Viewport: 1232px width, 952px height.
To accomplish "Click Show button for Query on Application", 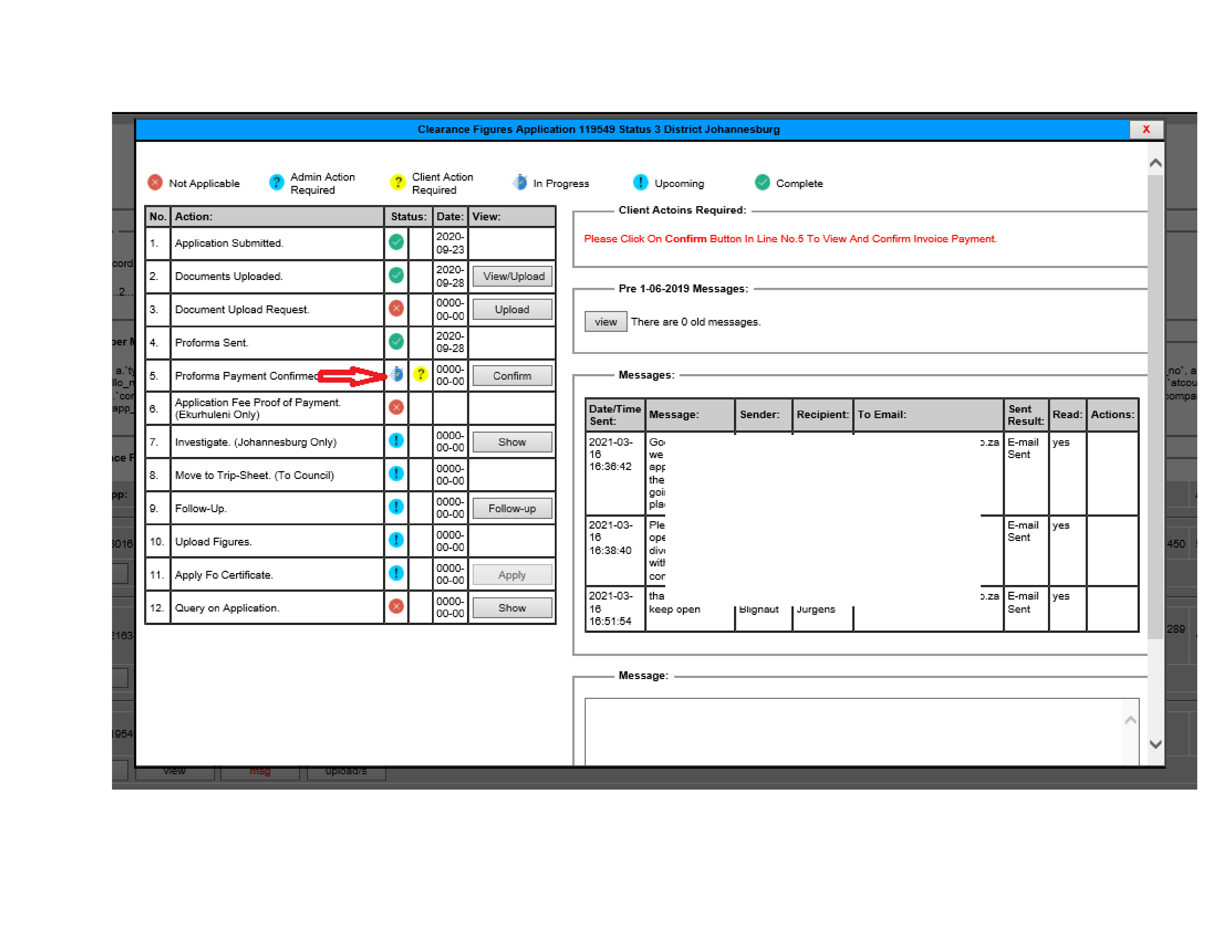I will coord(511,608).
